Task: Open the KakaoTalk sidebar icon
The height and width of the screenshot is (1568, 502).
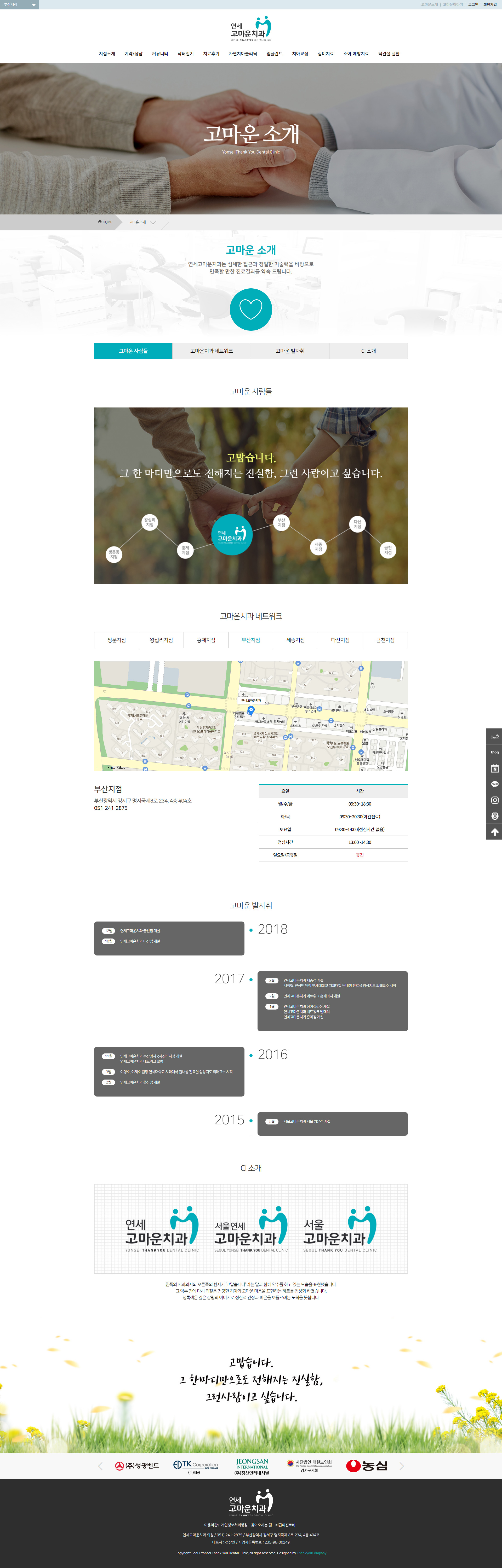Action: tap(494, 784)
